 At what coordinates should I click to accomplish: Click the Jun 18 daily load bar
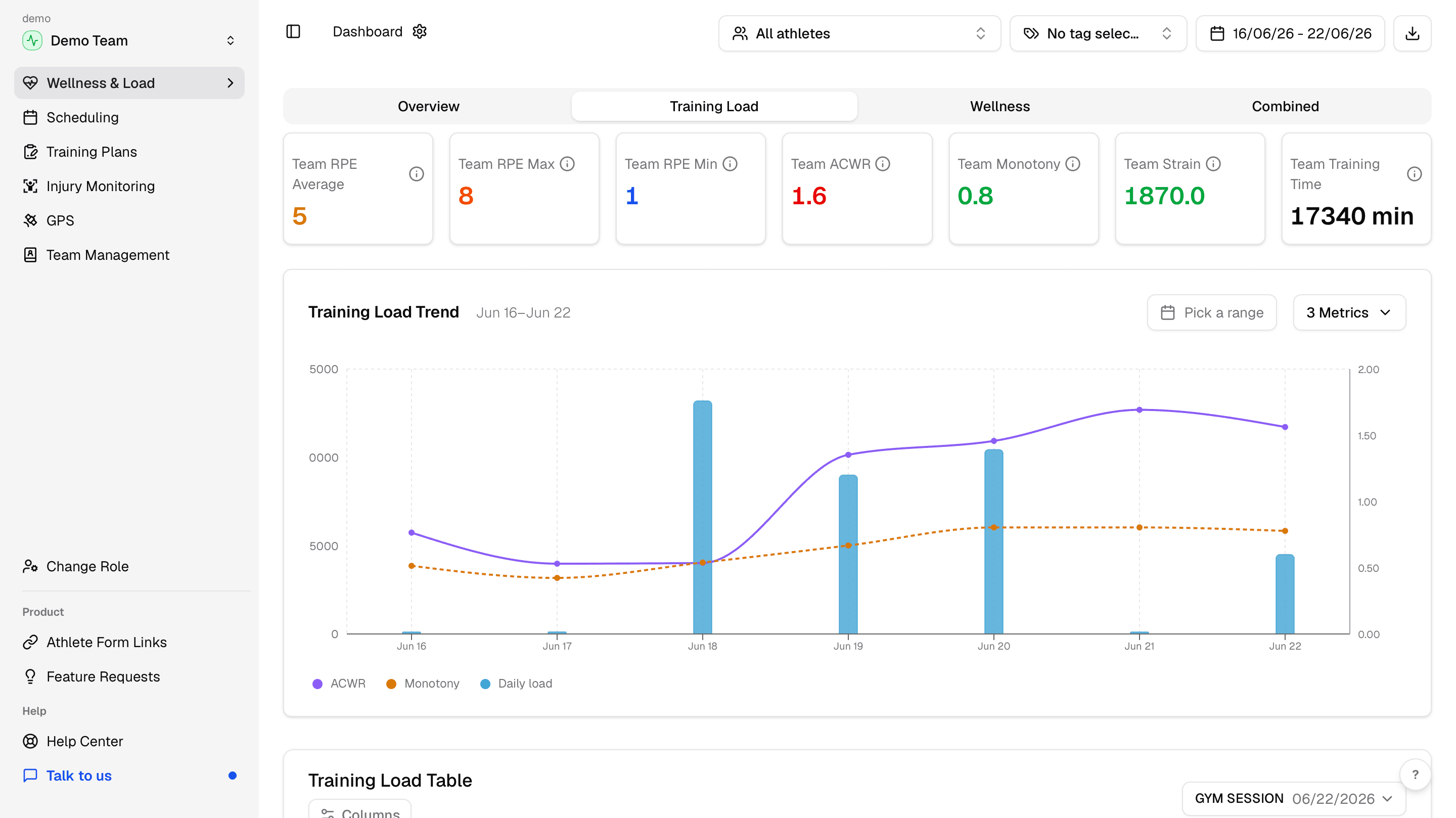703,517
